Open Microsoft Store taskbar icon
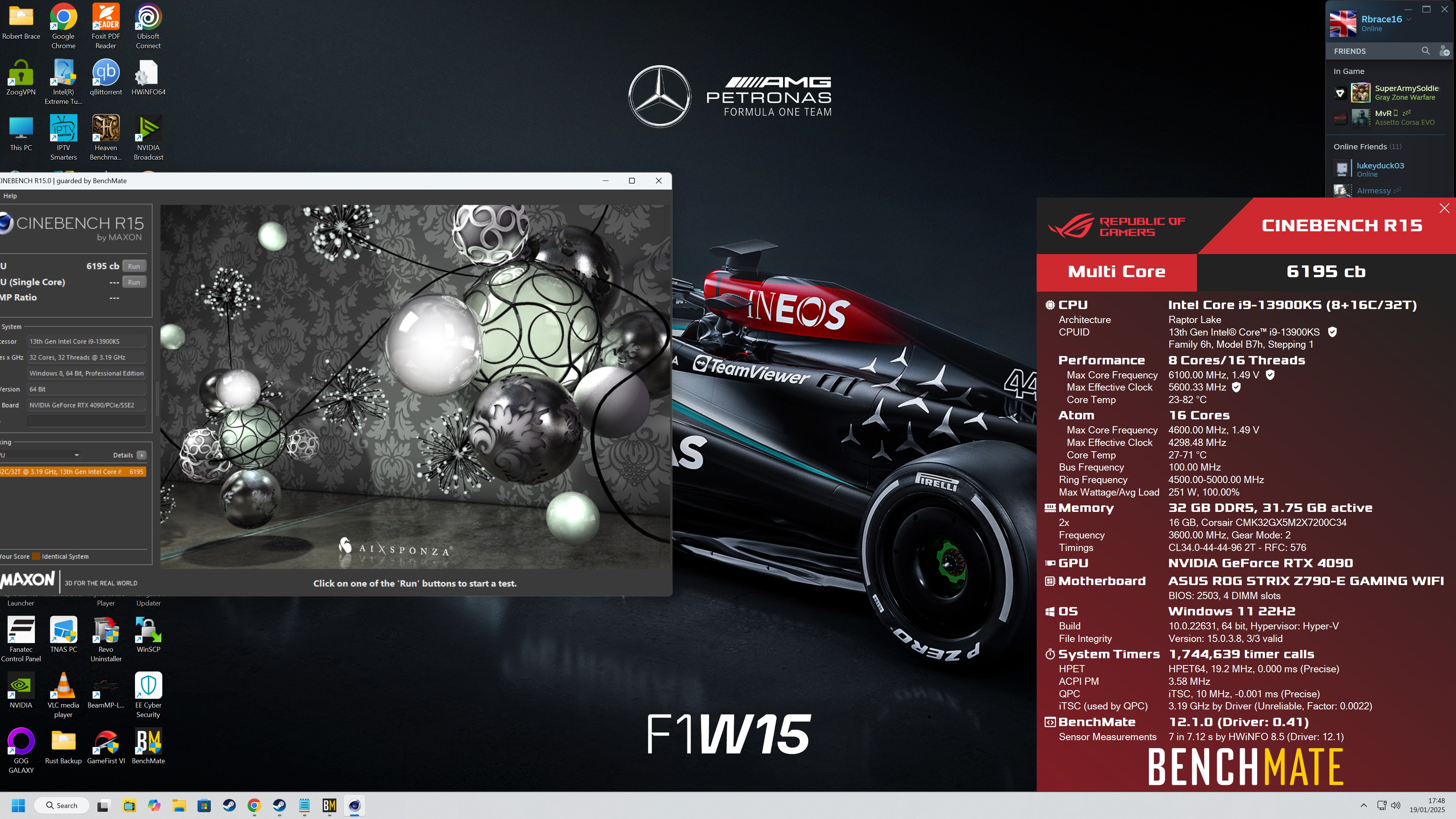The image size is (1456, 819). tap(204, 805)
